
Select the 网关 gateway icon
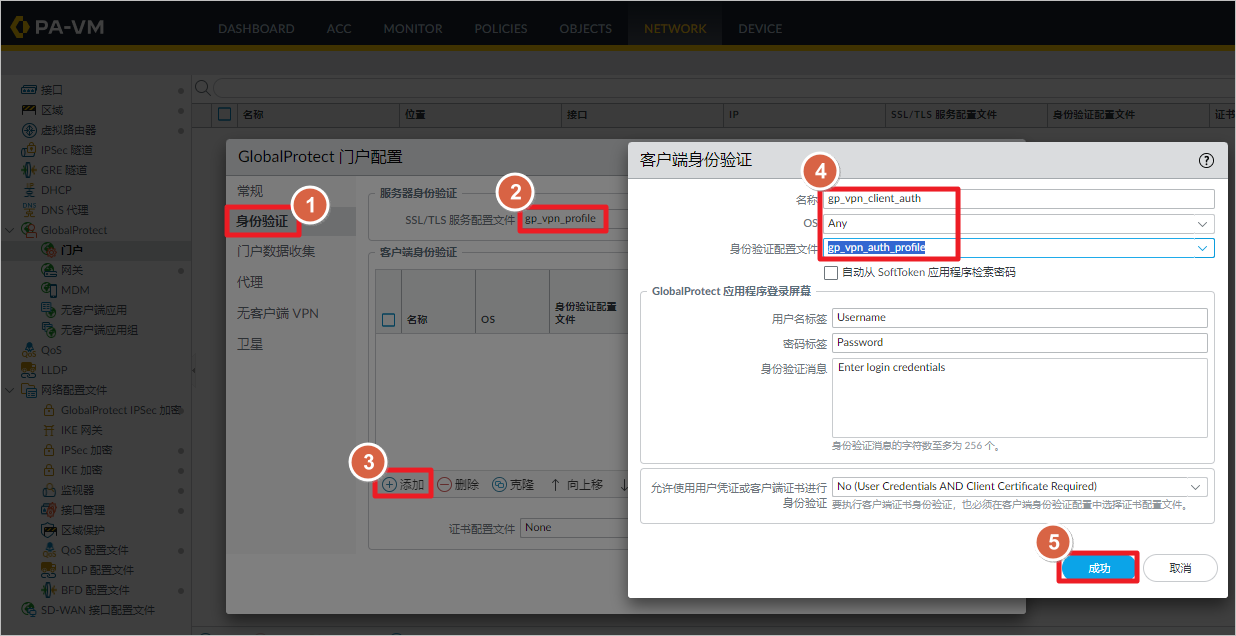pos(49,270)
